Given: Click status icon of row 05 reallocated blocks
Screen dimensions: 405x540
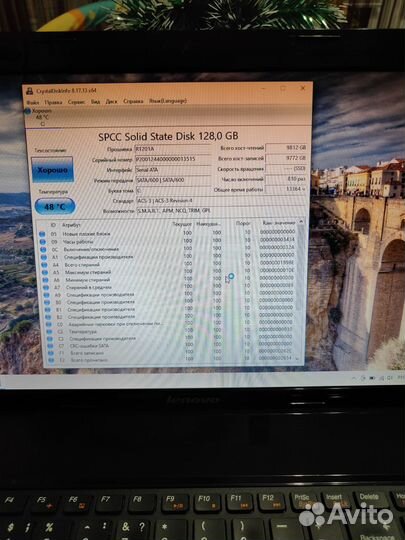Looking at the screenshot, I should 42,234.
